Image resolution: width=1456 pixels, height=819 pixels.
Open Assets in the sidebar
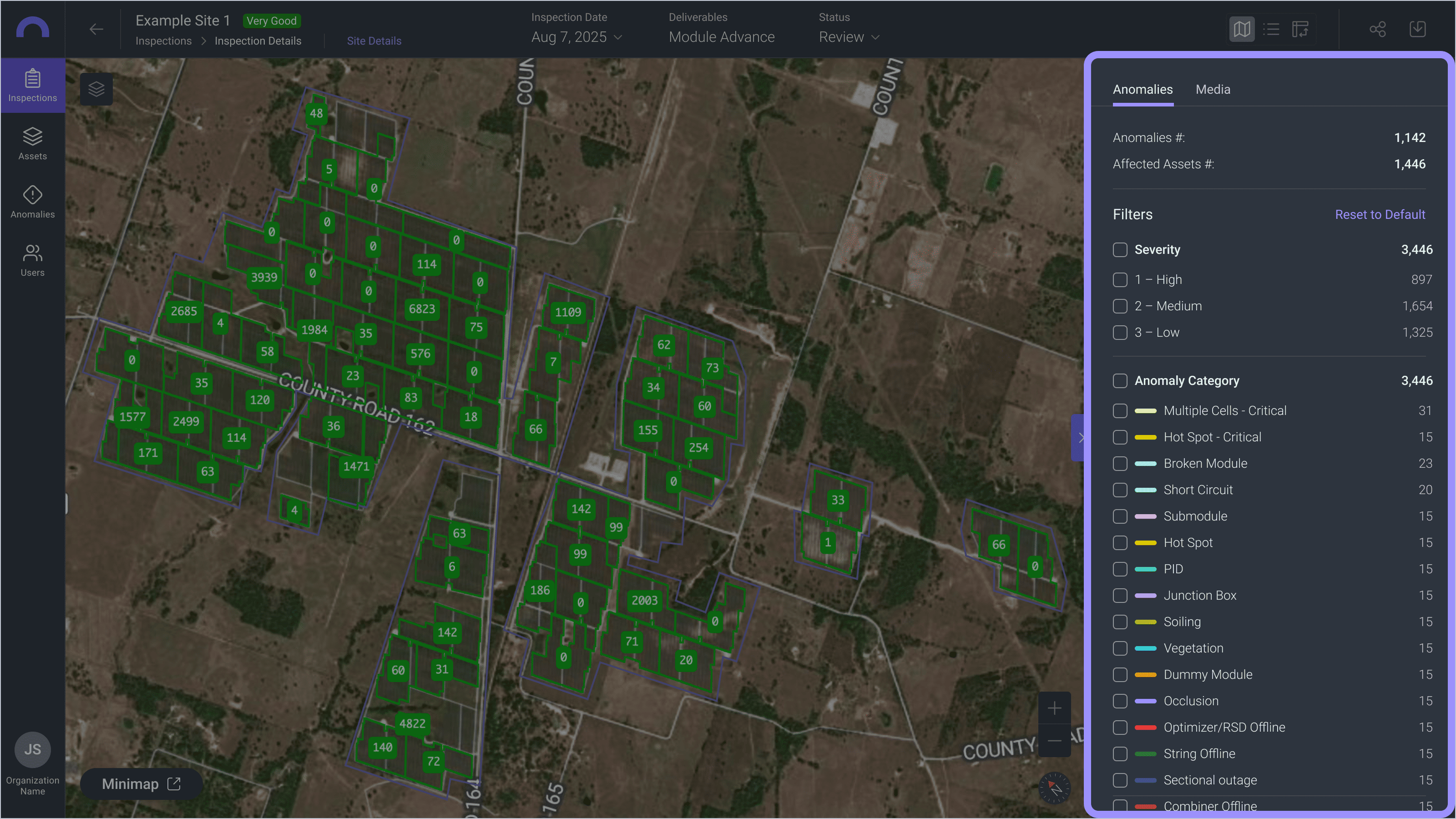32,144
